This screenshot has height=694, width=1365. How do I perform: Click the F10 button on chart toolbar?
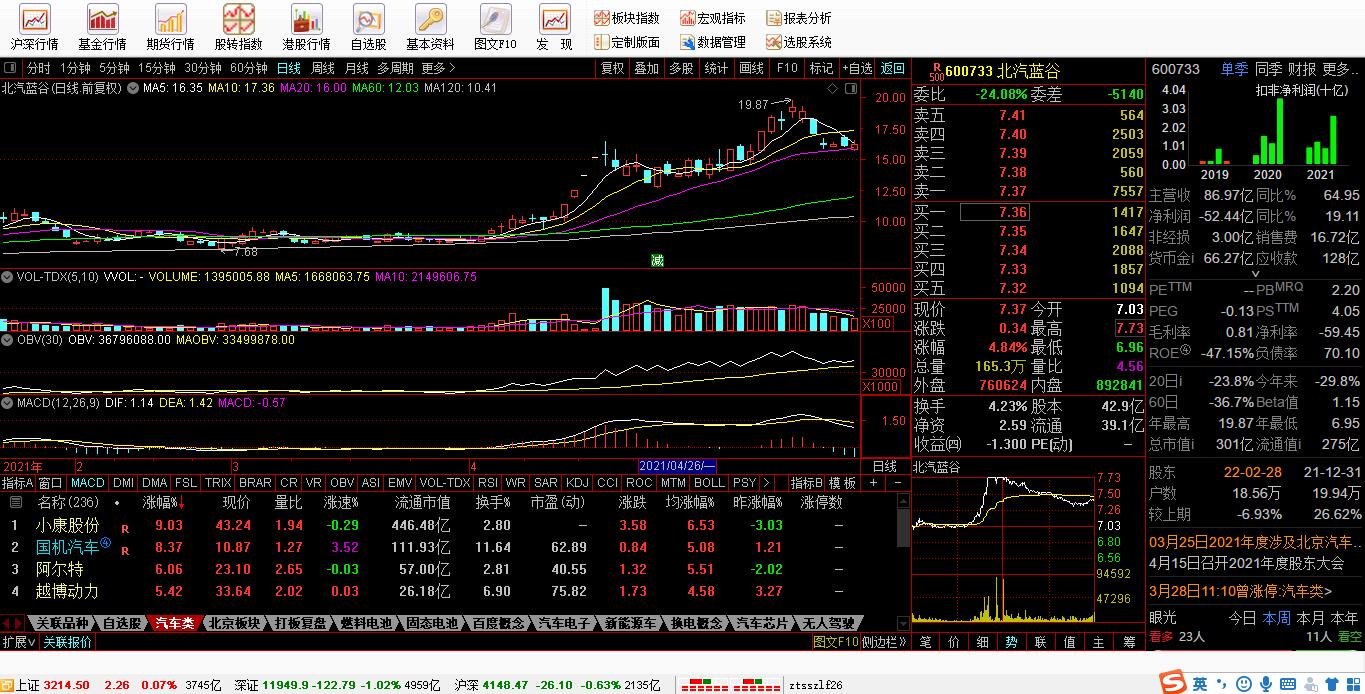(x=787, y=68)
